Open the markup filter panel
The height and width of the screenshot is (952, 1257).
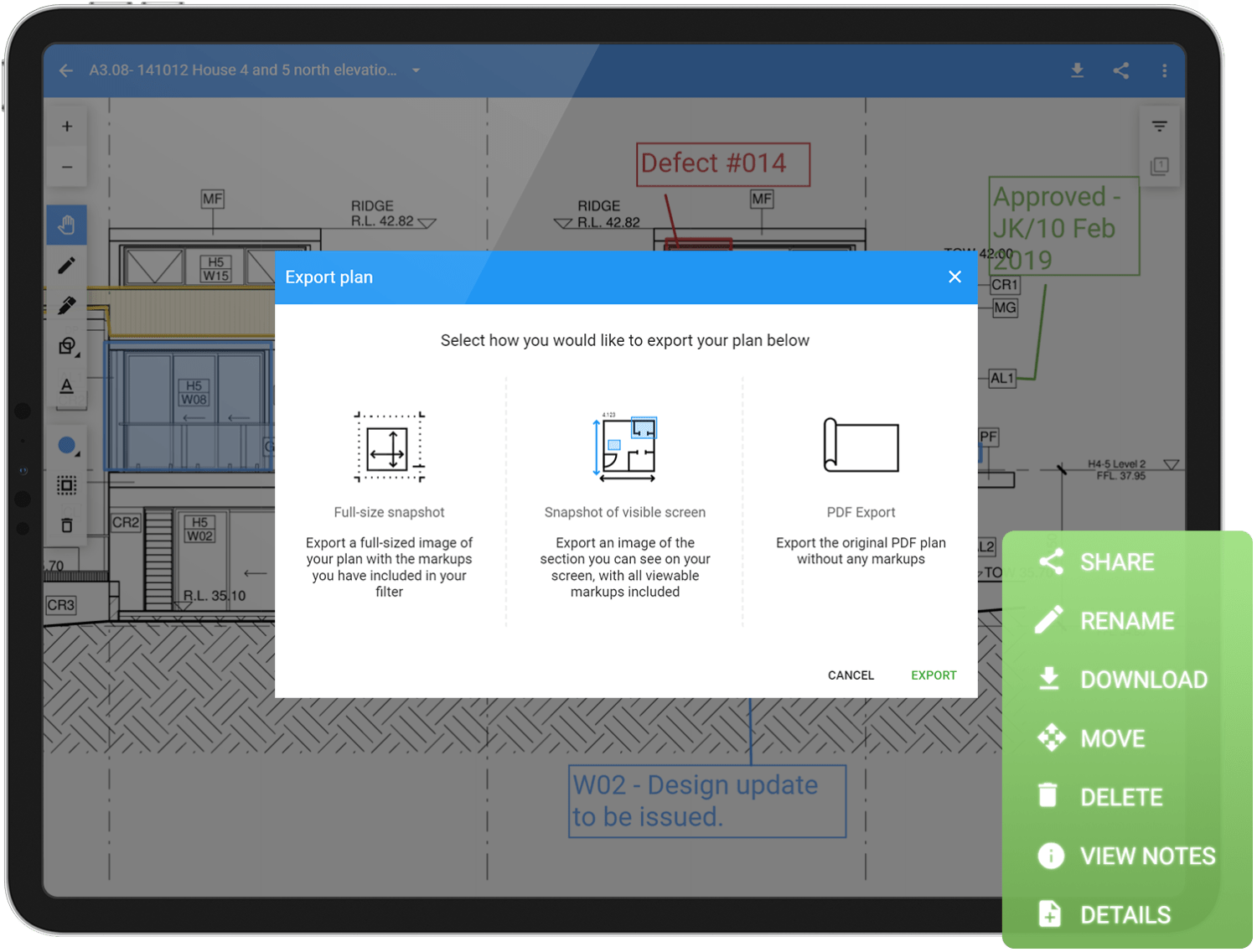click(1159, 125)
